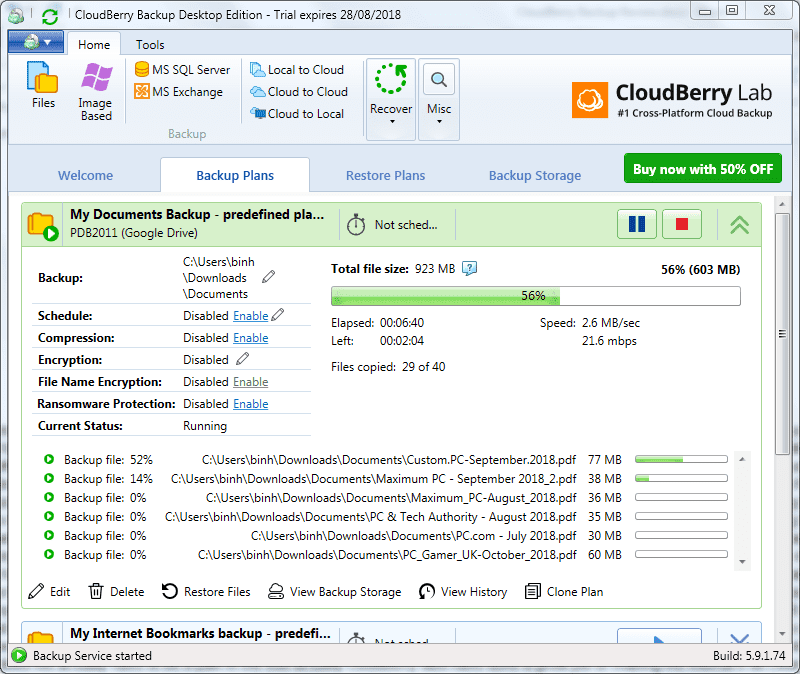Select Cloud to Cloud backup
Screen dimensions: 800x674
(x=299, y=92)
